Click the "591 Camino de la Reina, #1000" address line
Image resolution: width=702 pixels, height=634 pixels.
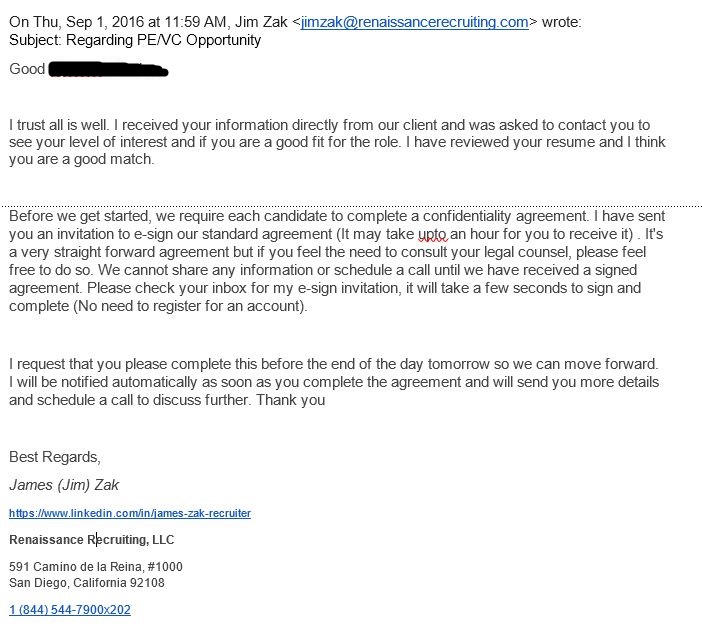96,567
